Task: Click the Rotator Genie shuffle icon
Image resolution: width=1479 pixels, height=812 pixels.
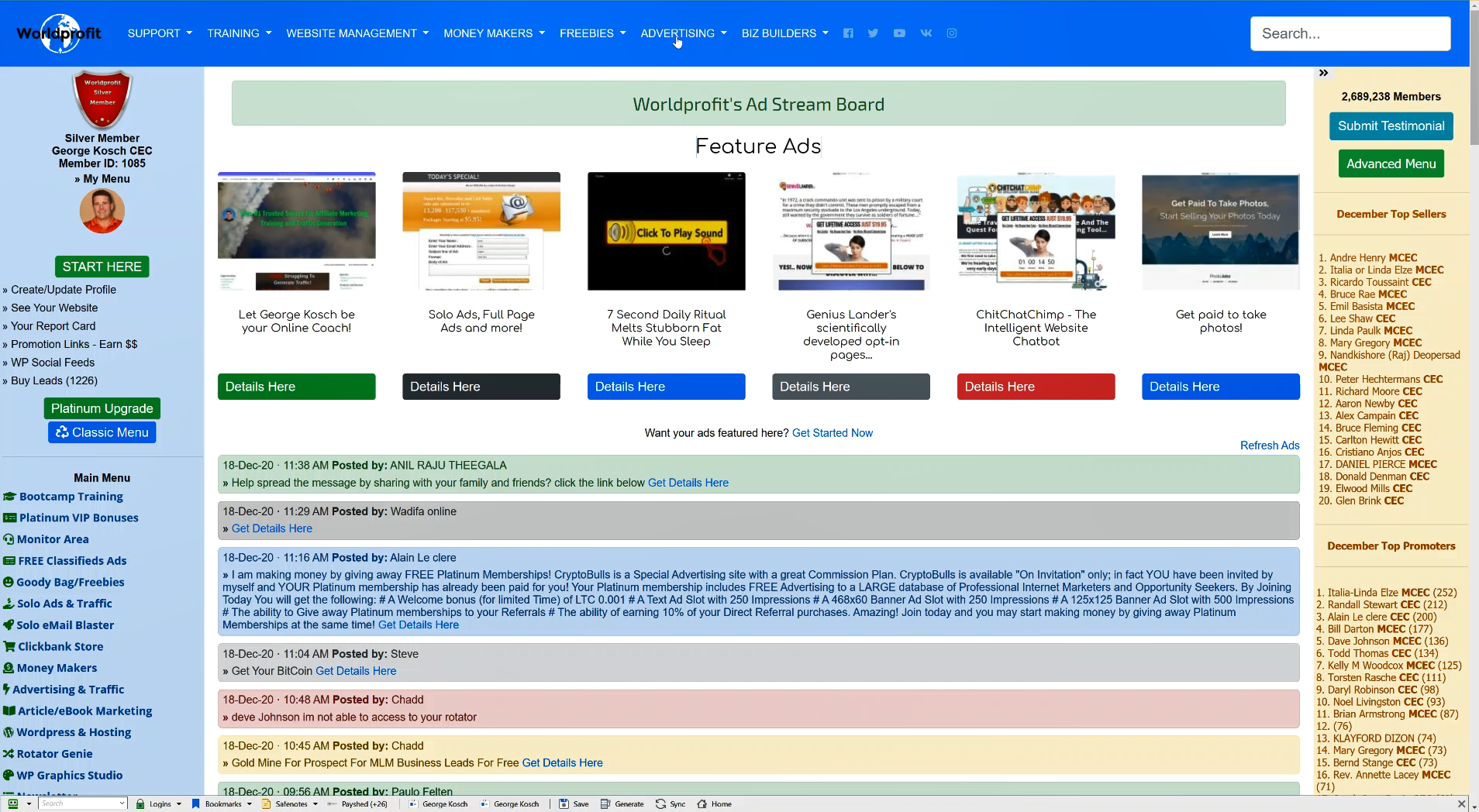Action: (9, 754)
